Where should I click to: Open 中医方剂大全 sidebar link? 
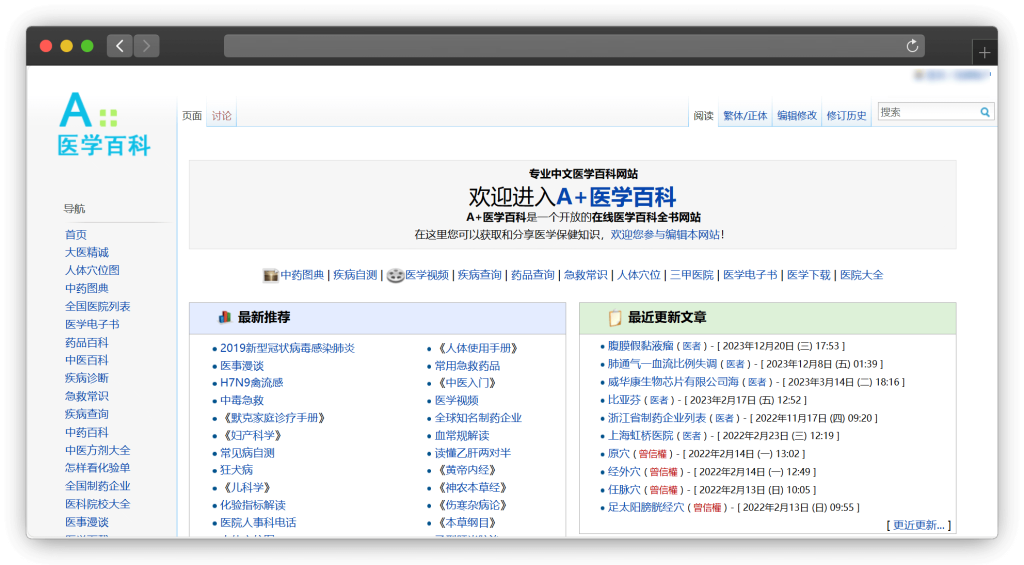pos(97,450)
